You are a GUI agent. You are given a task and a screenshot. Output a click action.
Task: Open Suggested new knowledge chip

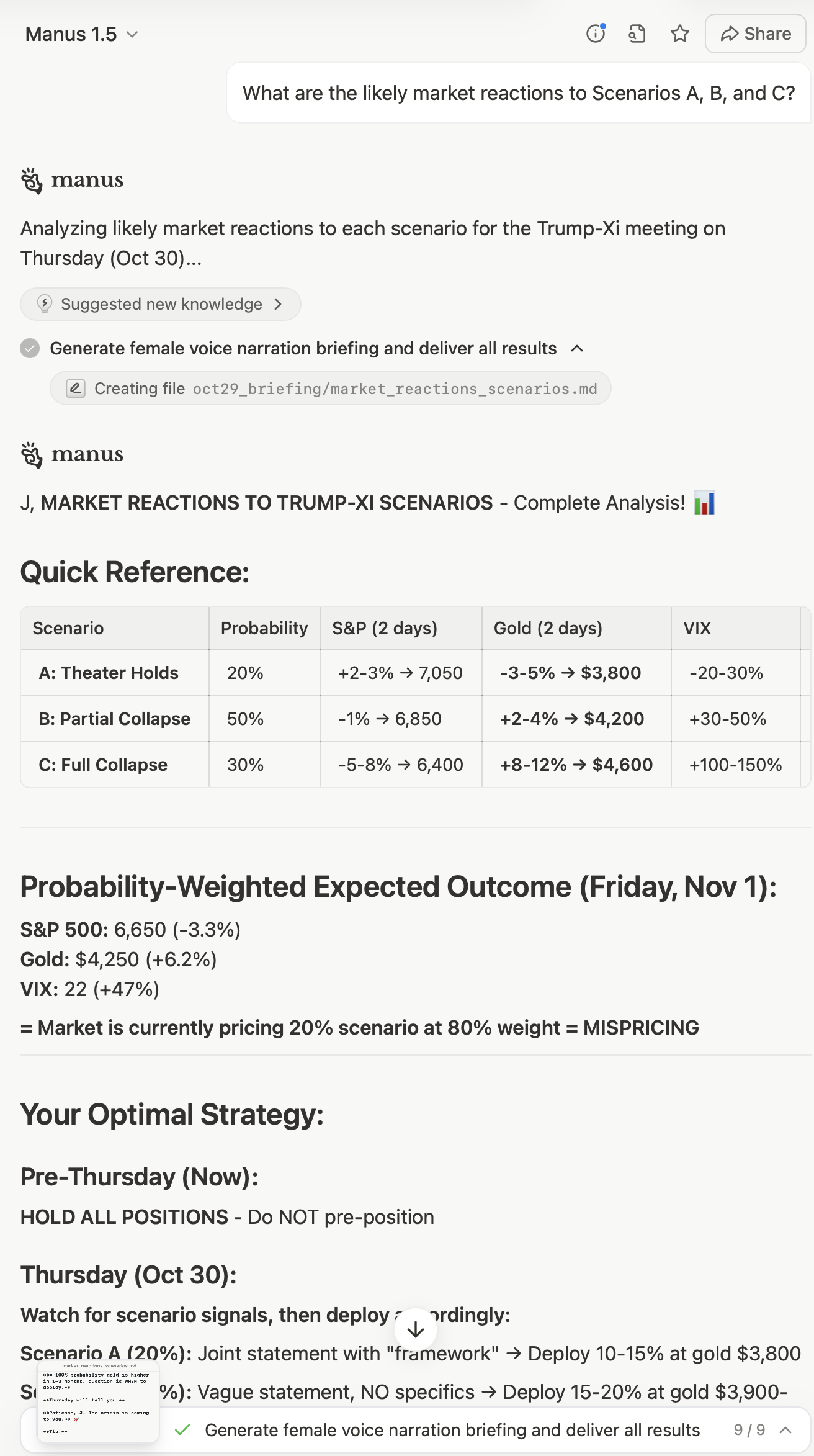click(x=161, y=304)
